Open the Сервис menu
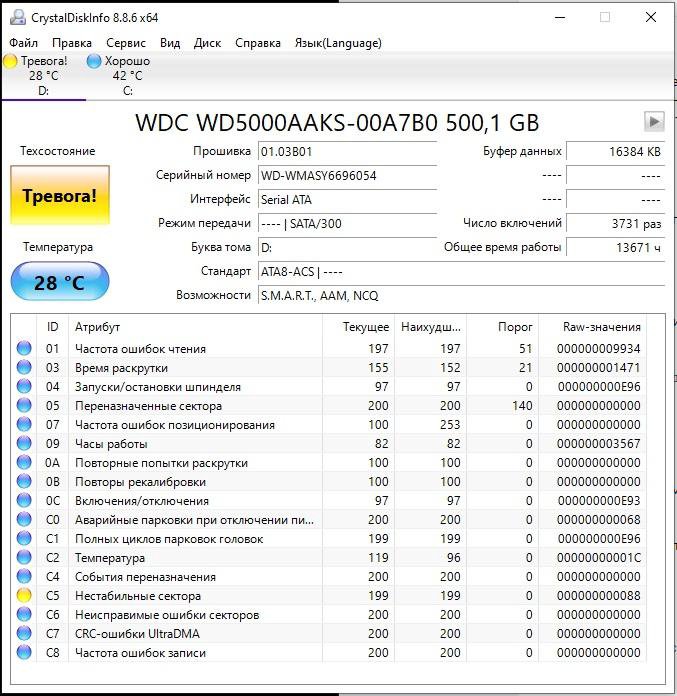Screen dimensions: 677x696 click(x=125, y=43)
